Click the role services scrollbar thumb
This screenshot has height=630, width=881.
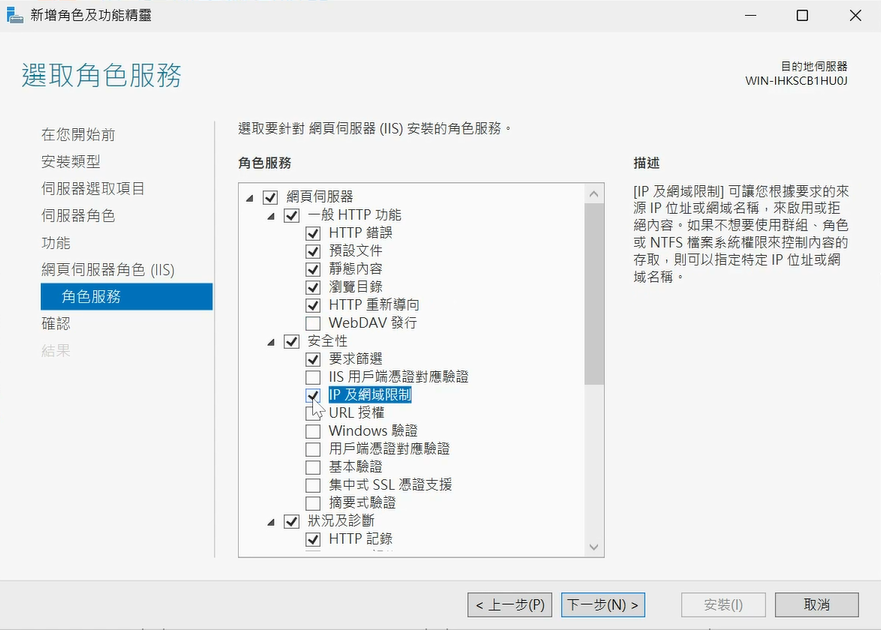(594, 294)
